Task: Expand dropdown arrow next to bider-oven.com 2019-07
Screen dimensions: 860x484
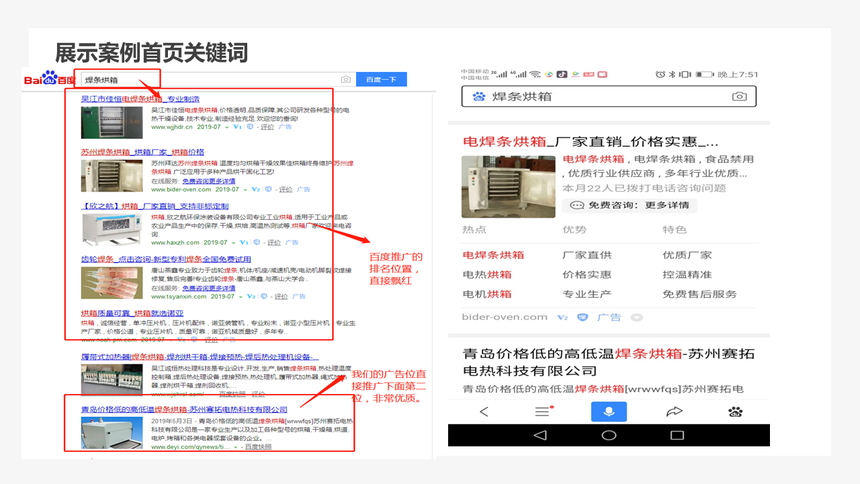Action: pyautogui.click(x=245, y=190)
